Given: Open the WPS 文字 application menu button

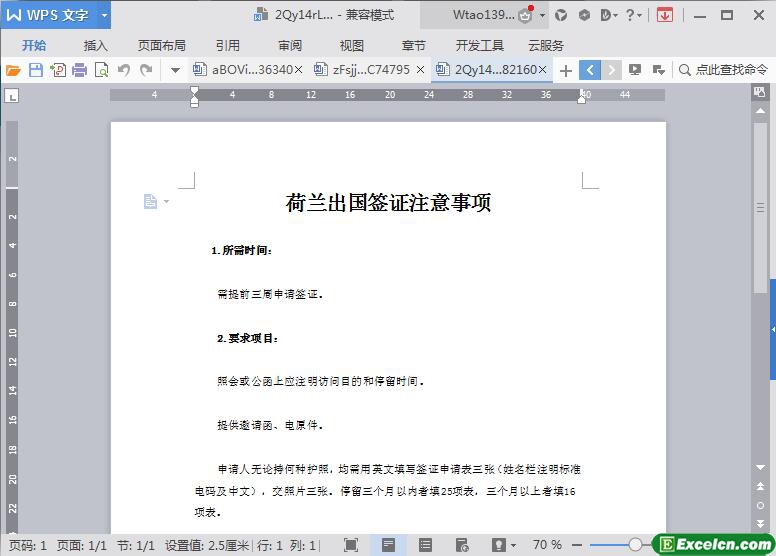Looking at the screenshot, I should pyautogui.click(x=48, y=15).
